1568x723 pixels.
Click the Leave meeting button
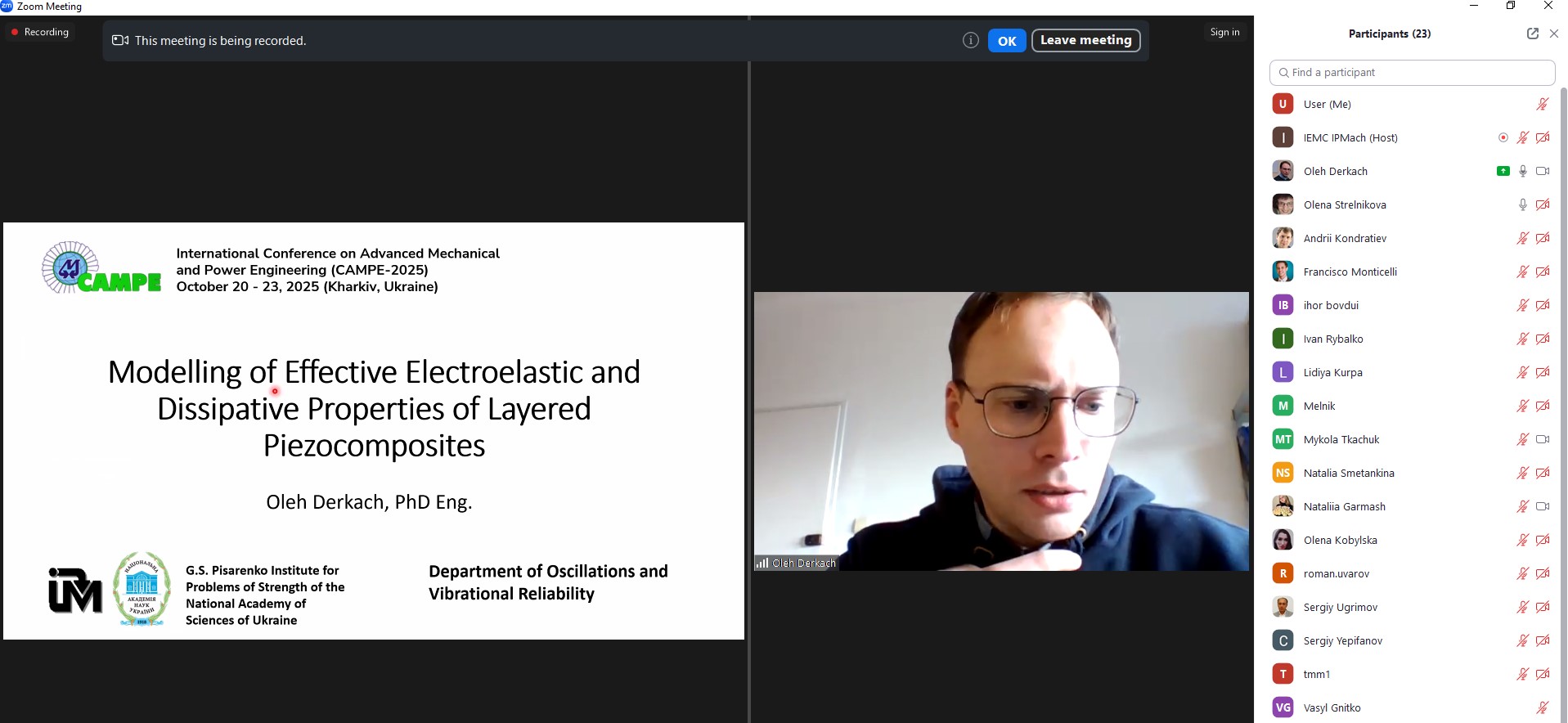[x=1085, y=40]
